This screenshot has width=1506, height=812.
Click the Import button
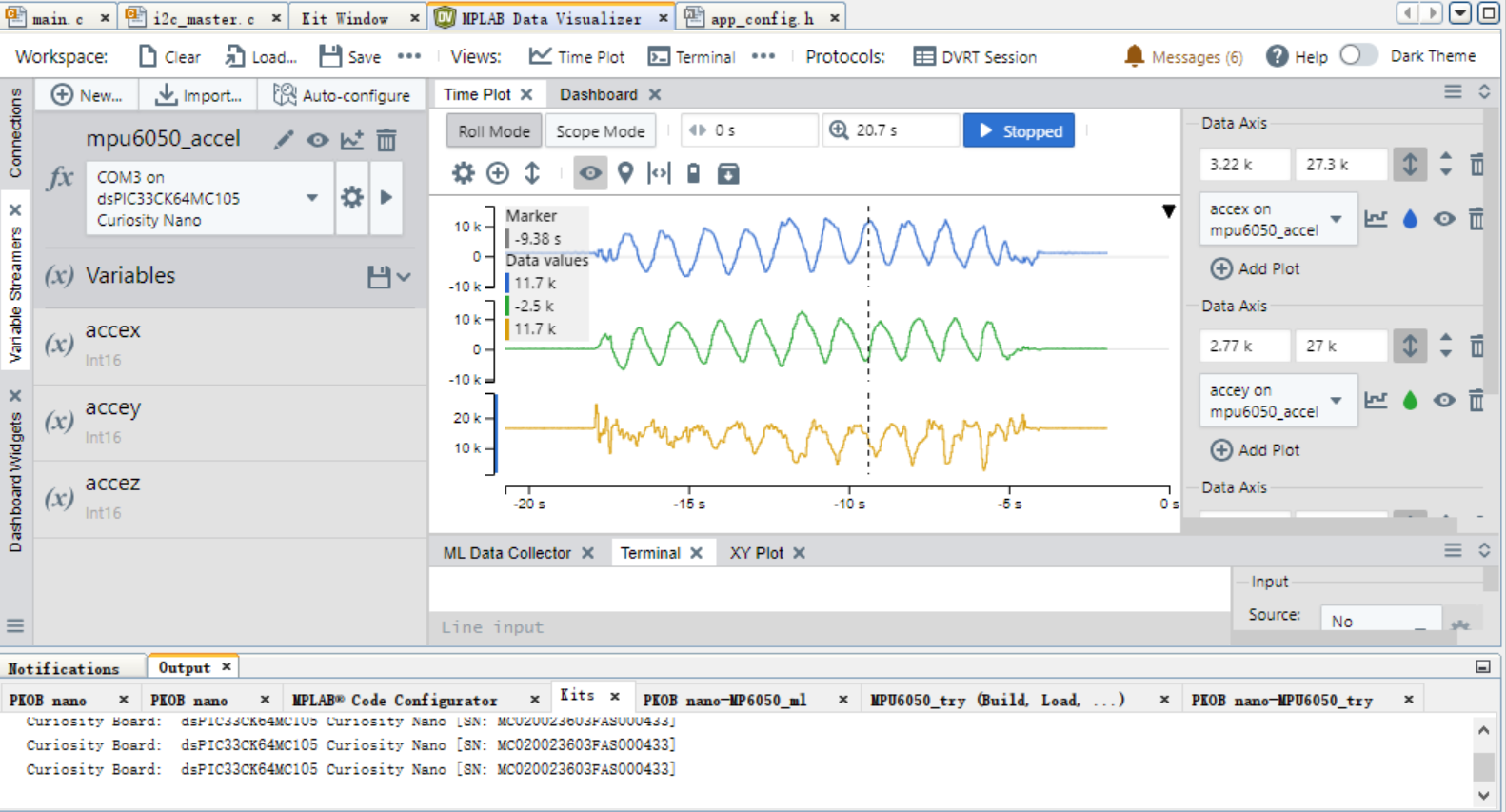coord(199,95)
